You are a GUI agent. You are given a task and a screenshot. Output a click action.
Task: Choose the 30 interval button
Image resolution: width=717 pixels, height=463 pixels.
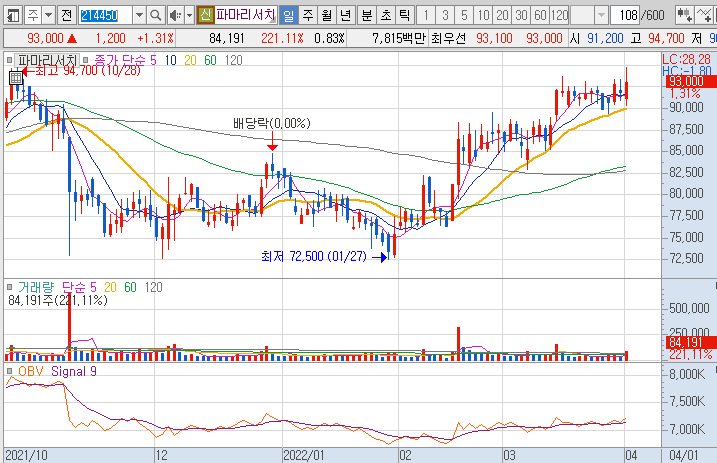click(x=521, y=16)
